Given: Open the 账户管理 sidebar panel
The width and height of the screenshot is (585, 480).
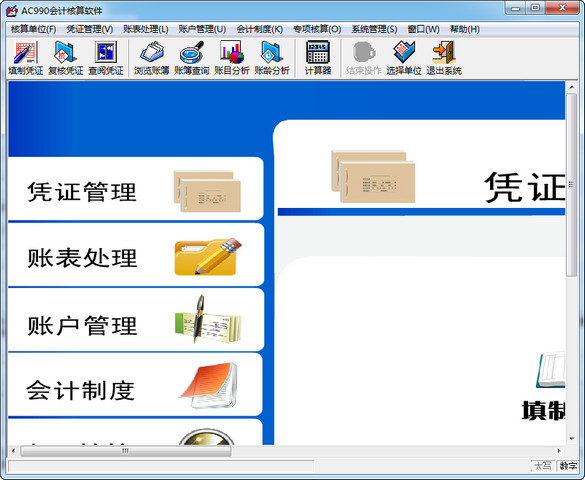Looking at the screenshot, I should point(135,320).
